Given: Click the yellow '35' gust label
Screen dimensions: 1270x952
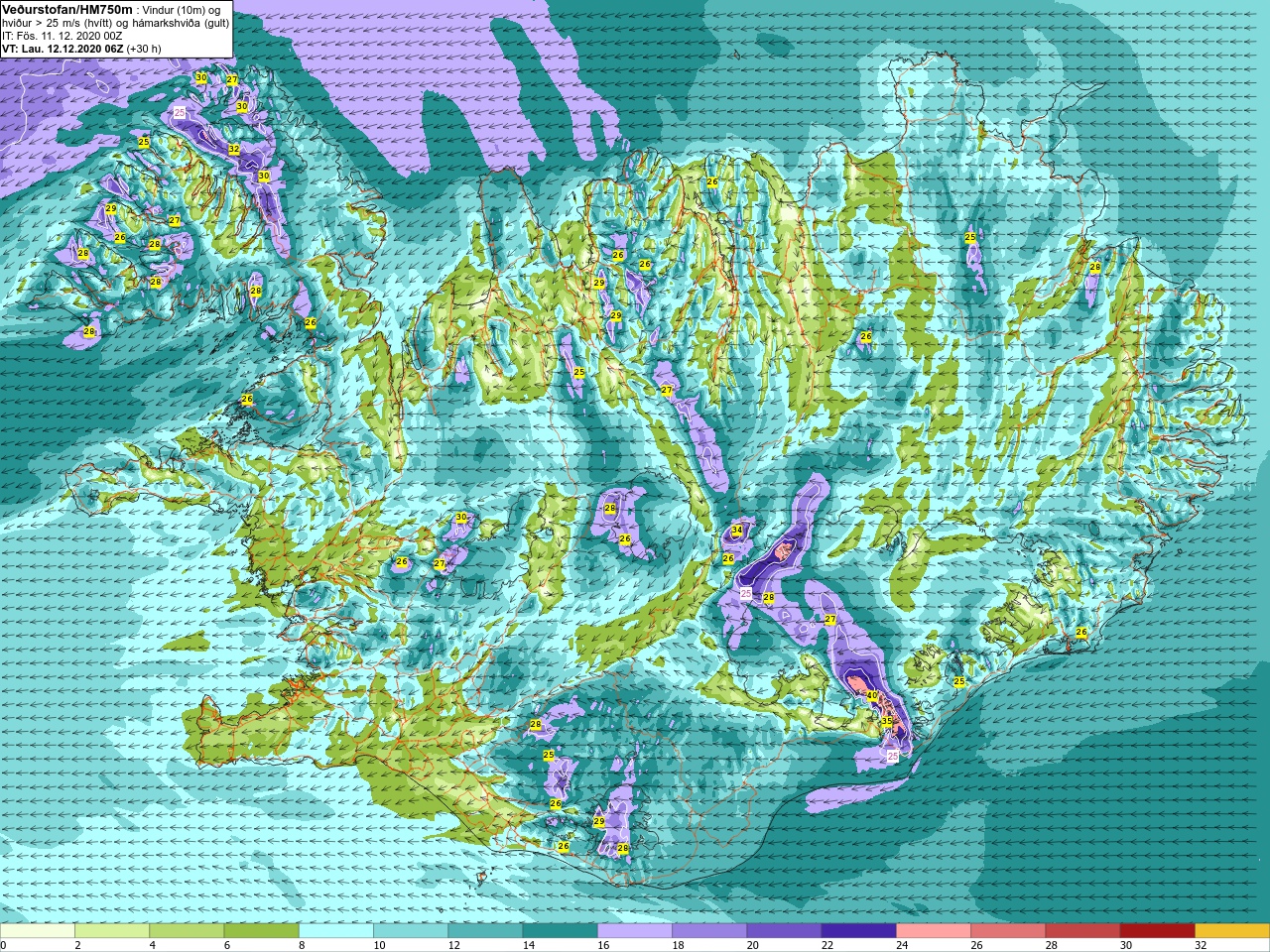Looking at the screenshot, I should click(887, 721).
